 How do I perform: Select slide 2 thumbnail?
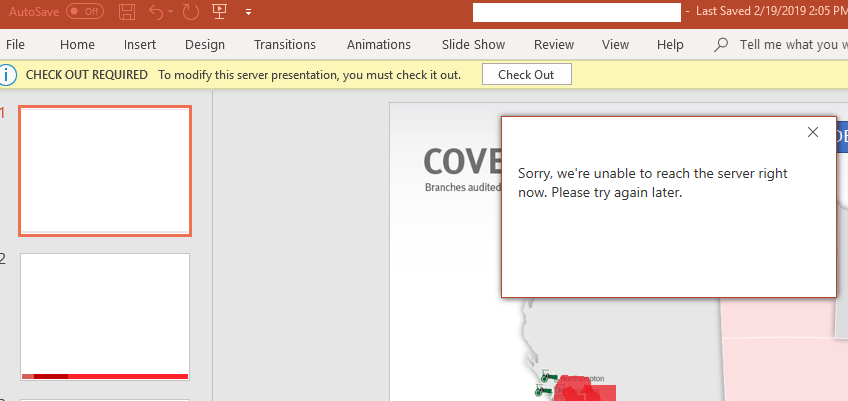tap(105, 317)
